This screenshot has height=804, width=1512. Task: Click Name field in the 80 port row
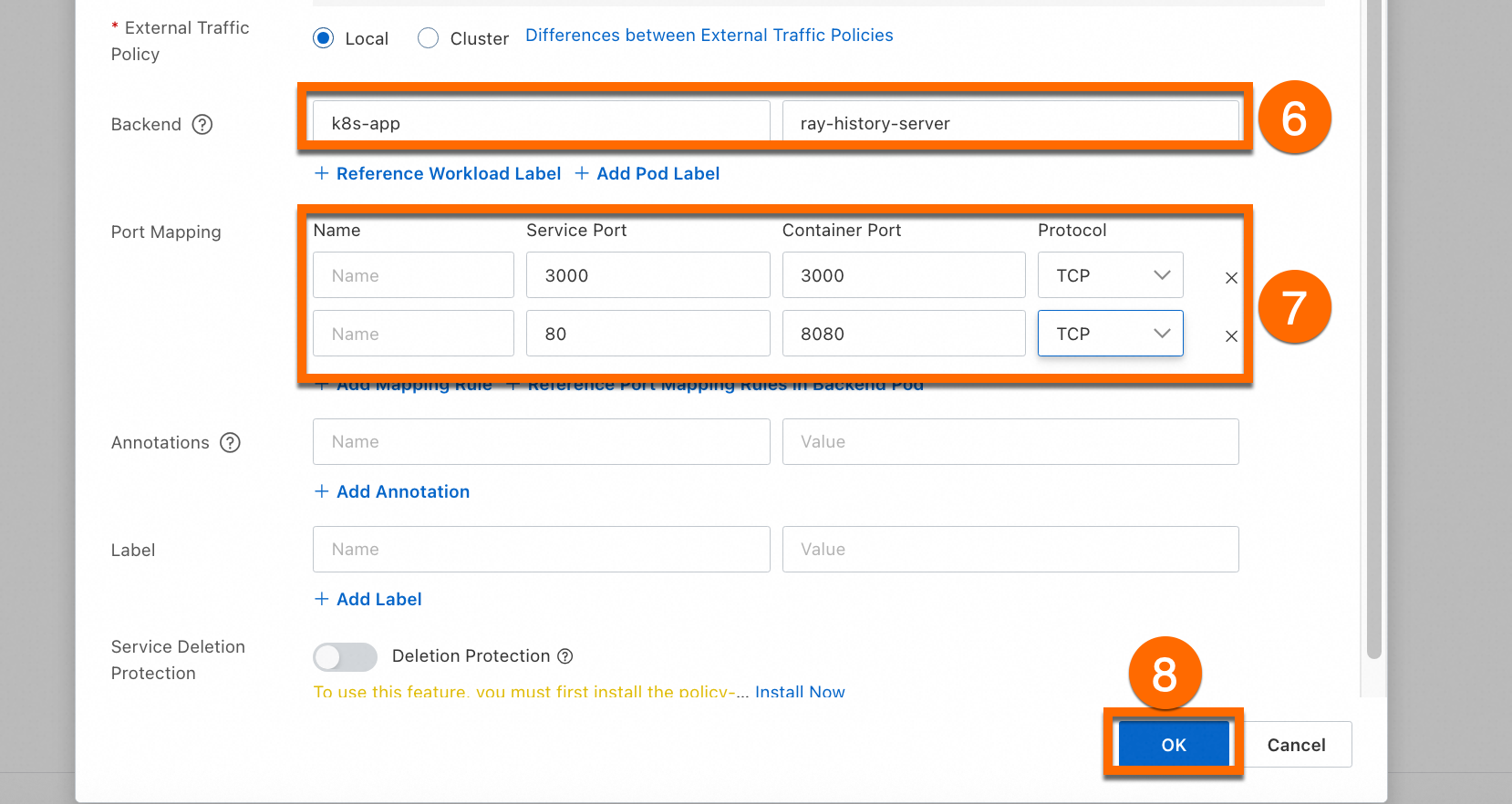(x=413, y=333)
